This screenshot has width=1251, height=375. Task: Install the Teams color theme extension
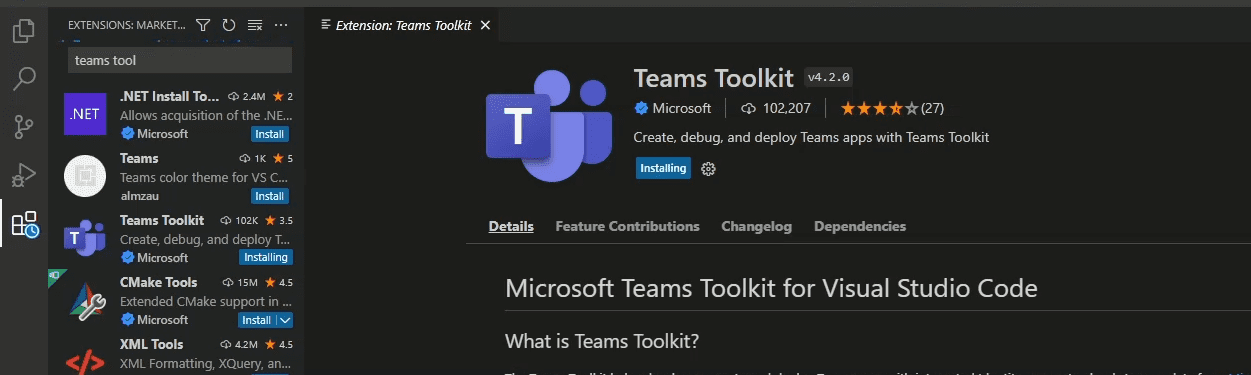[x=270, y=196]
